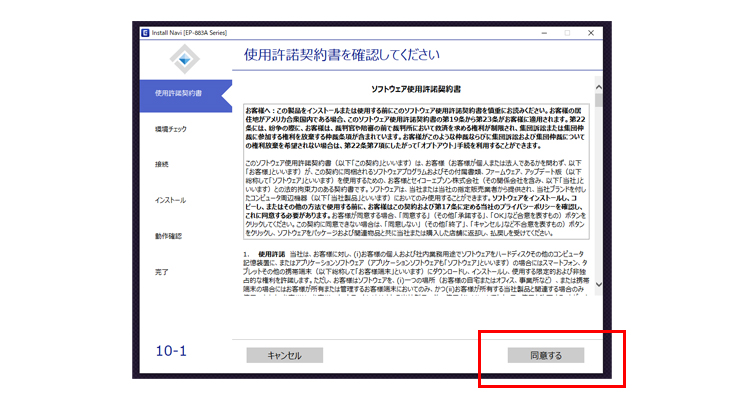This screenshot has width=750, height=400.
Task: Click the 同意する (Agree) button
Action: click(544, 355)
